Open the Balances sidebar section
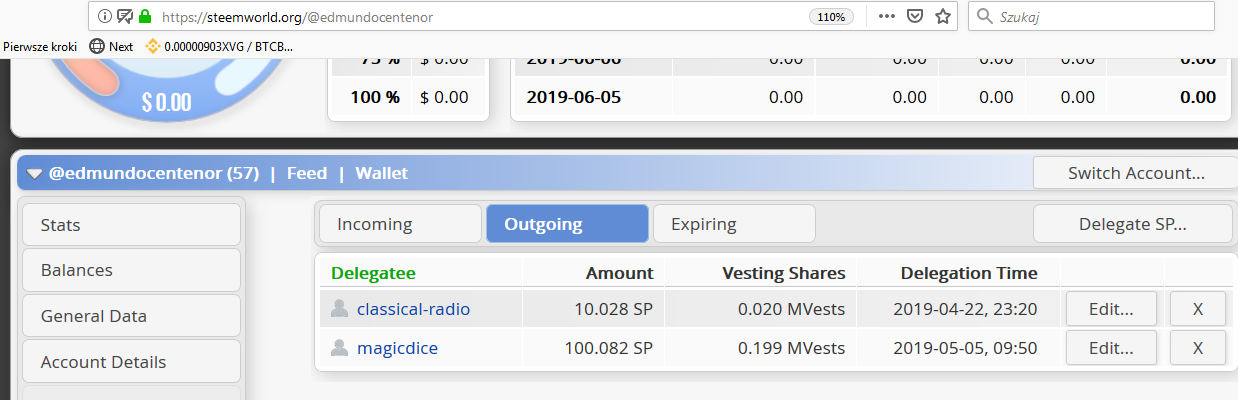 click(132, 270)
